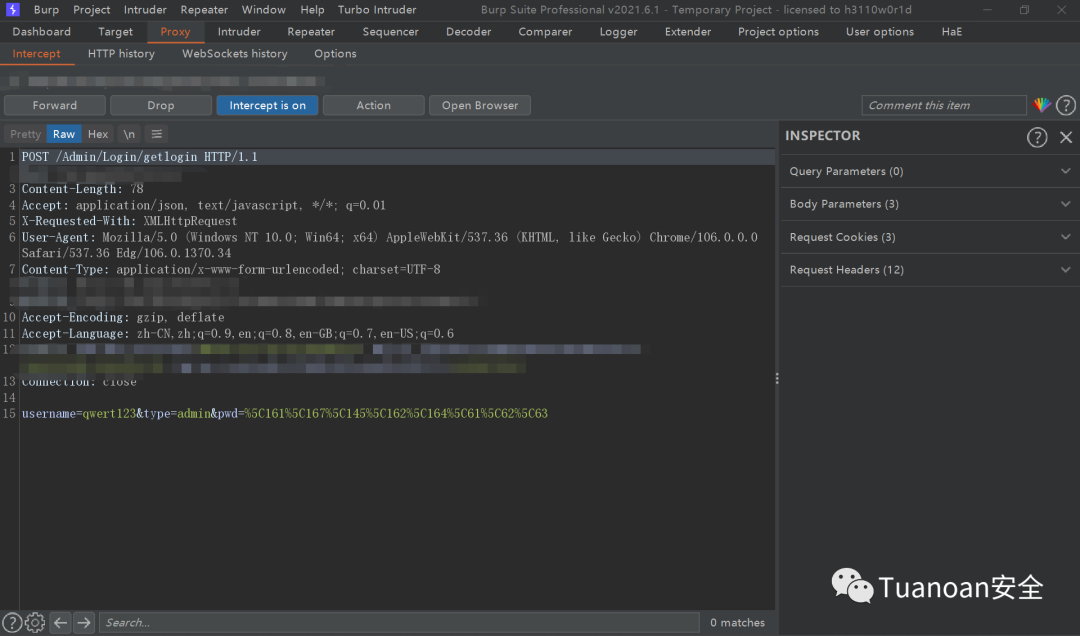Click the Content-Length: 78 header line
Screen dimensions: 1080x636
tap(83, 189)
